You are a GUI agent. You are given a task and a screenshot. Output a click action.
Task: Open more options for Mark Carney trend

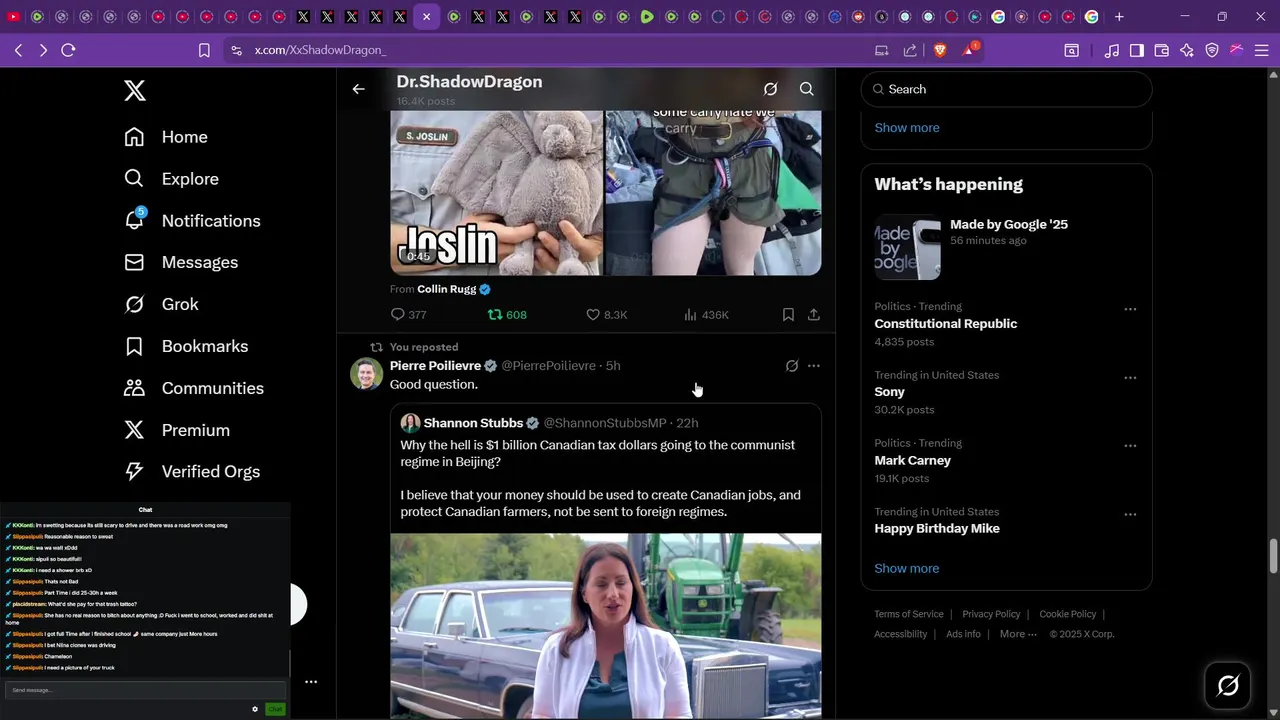pos(1130,446)
